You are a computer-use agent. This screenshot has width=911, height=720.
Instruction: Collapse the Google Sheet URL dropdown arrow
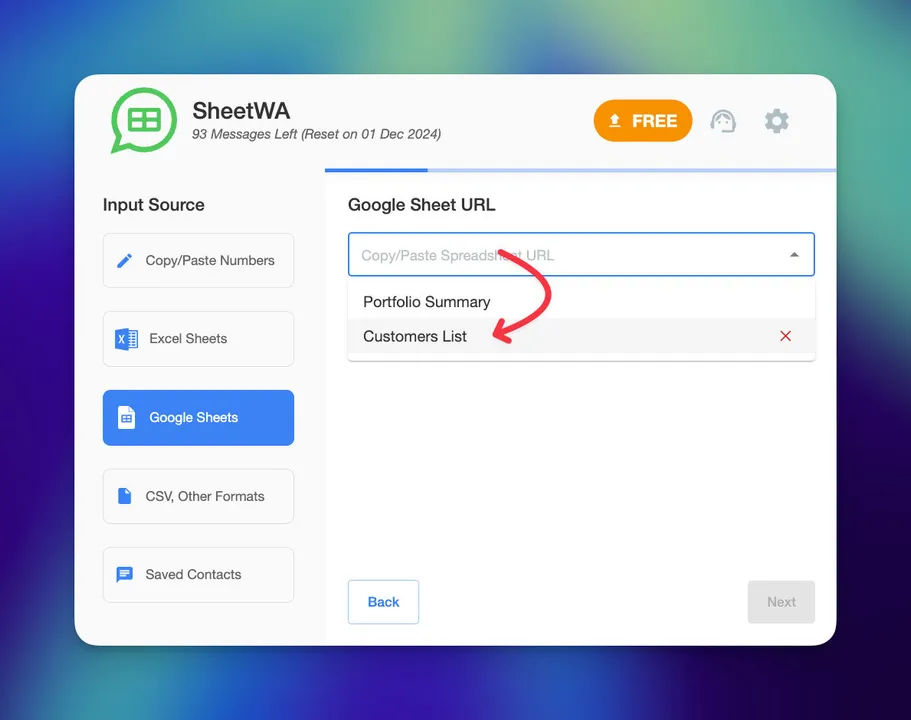pyautogui.click(x=794, y=255)
